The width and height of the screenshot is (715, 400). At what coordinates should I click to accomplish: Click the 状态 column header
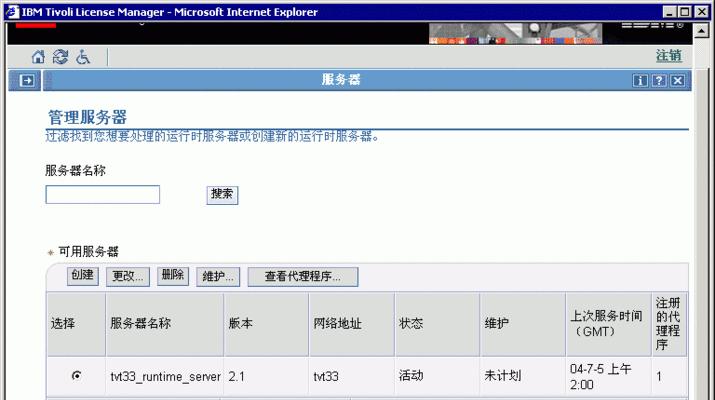point(437,324)
